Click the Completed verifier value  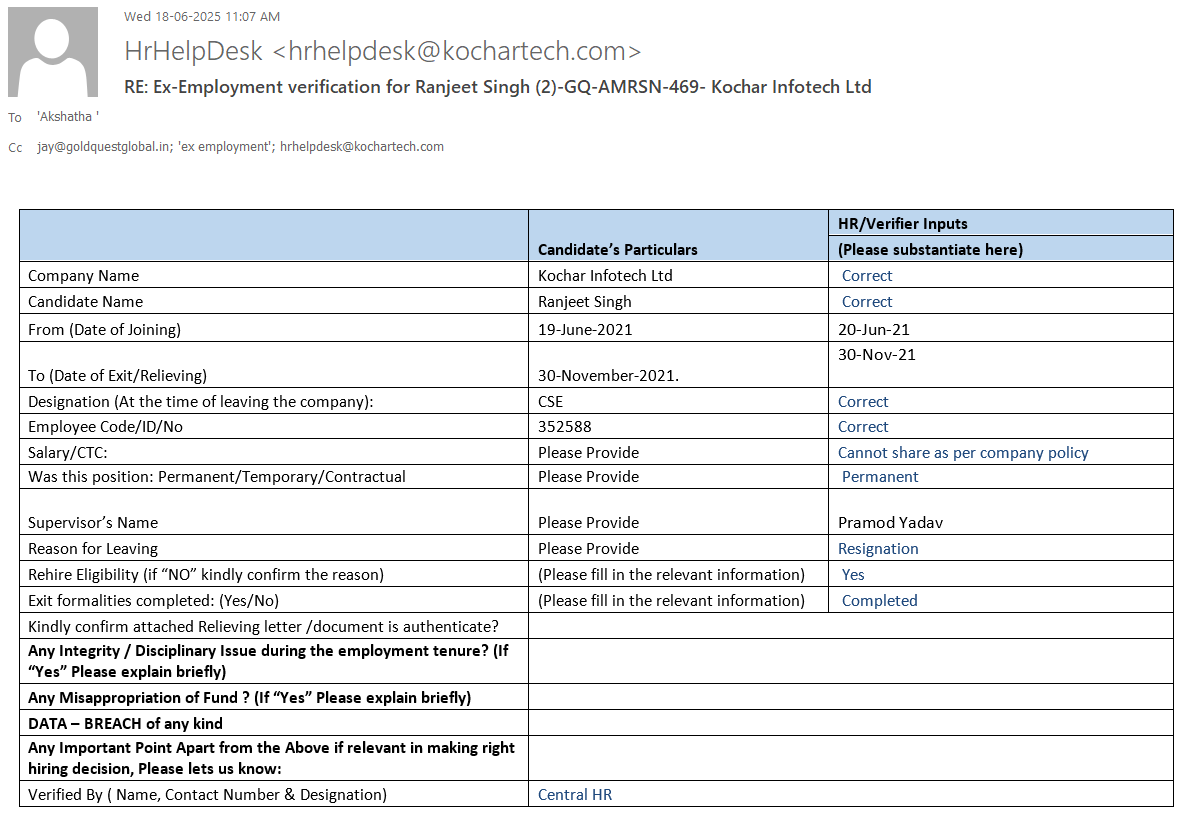pos(880,601)
